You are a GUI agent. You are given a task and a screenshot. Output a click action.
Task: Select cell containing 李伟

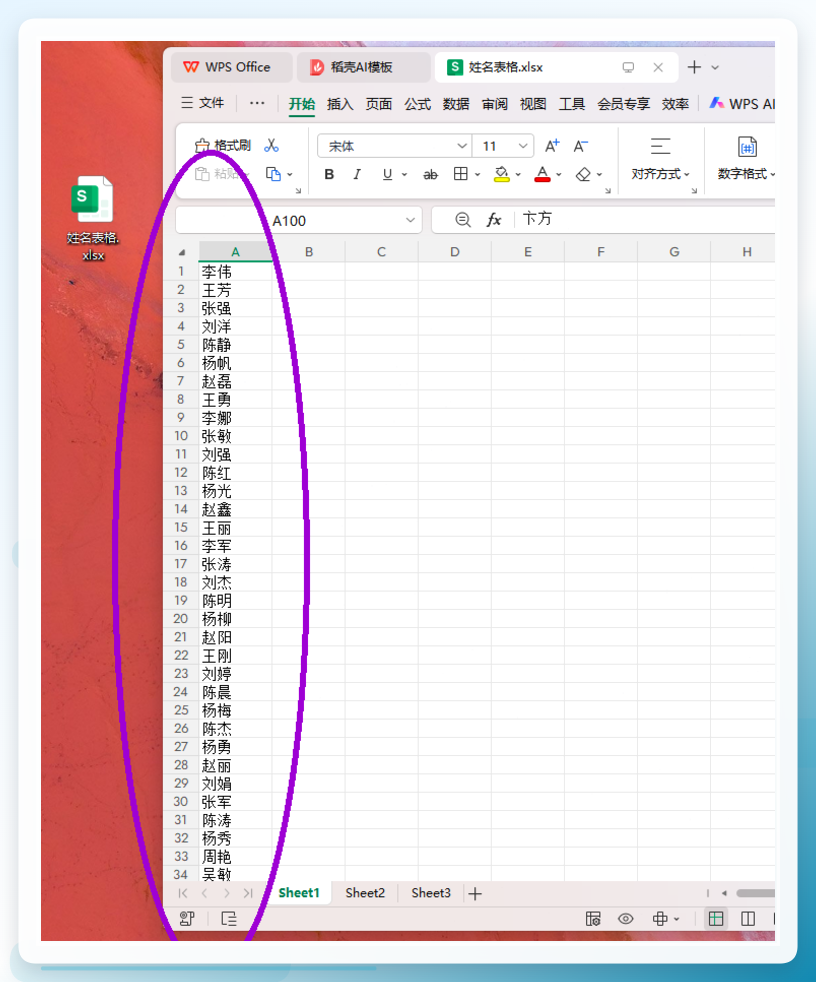click(235, 271)
